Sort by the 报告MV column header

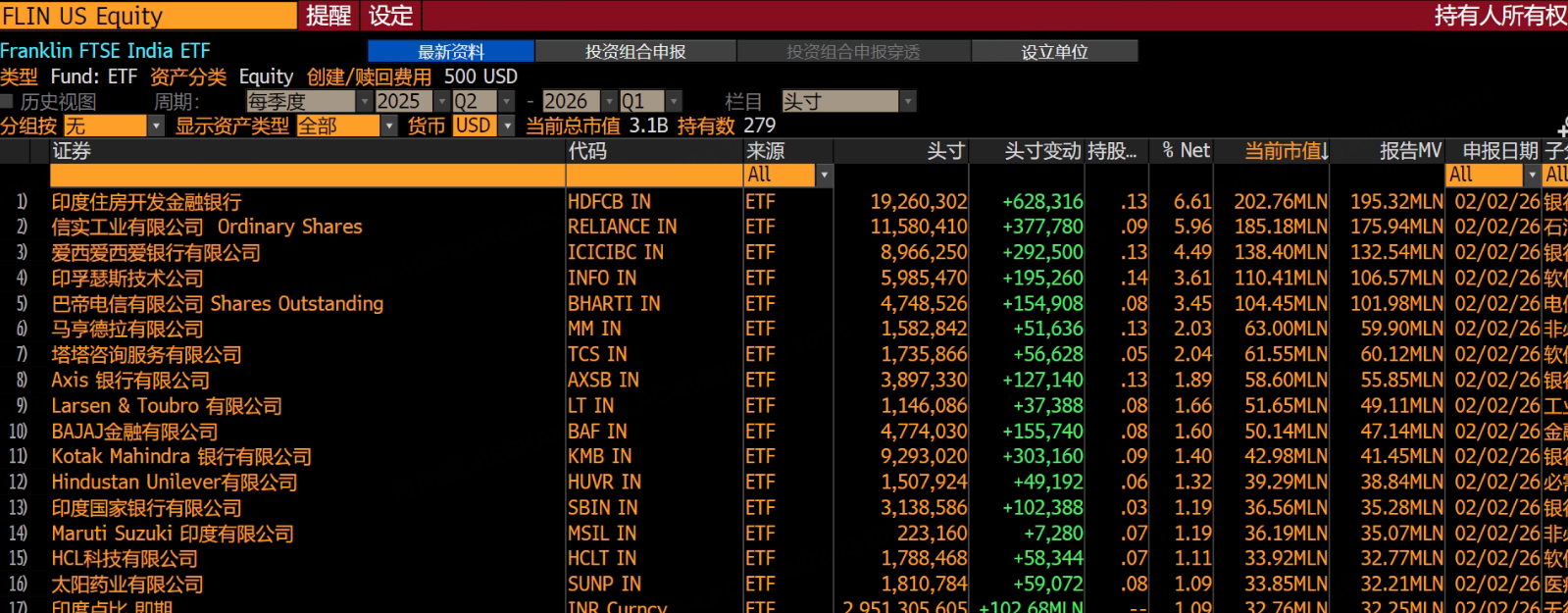click(1411, 151)
